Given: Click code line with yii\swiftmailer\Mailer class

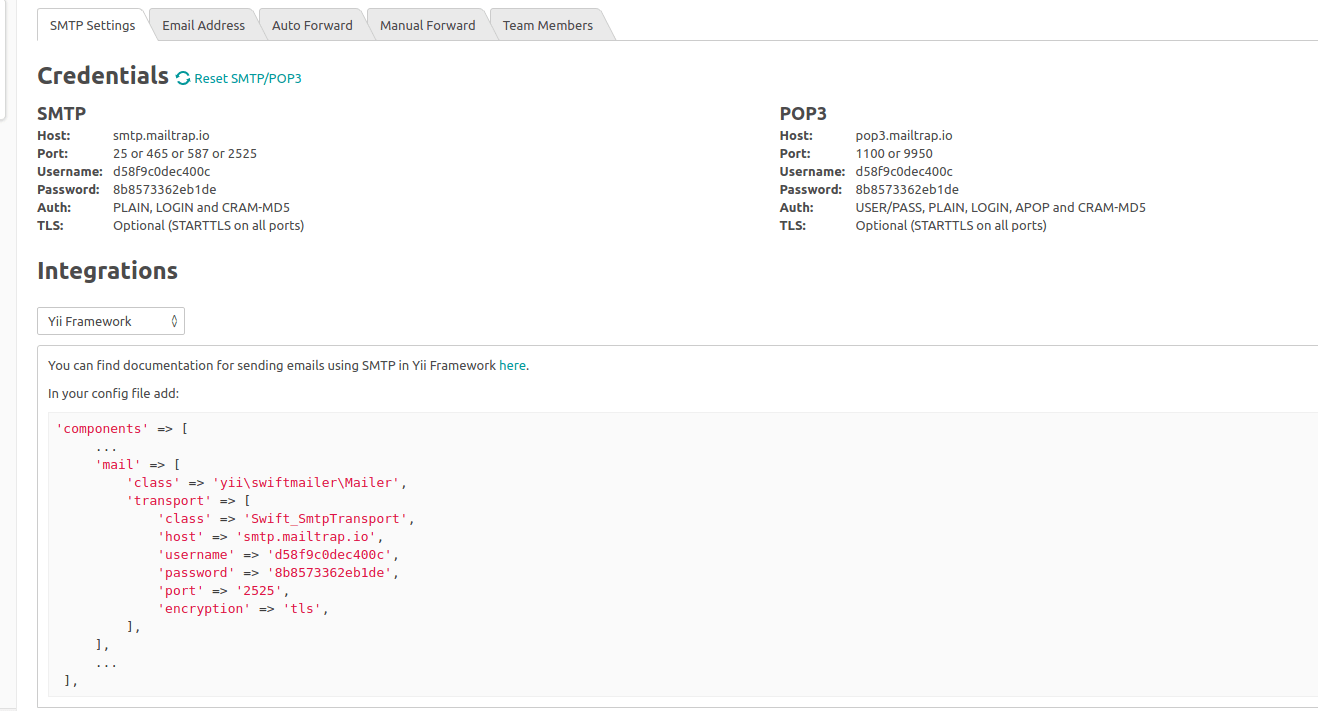Looking at the screenshot, I should [x=267, y=482].
